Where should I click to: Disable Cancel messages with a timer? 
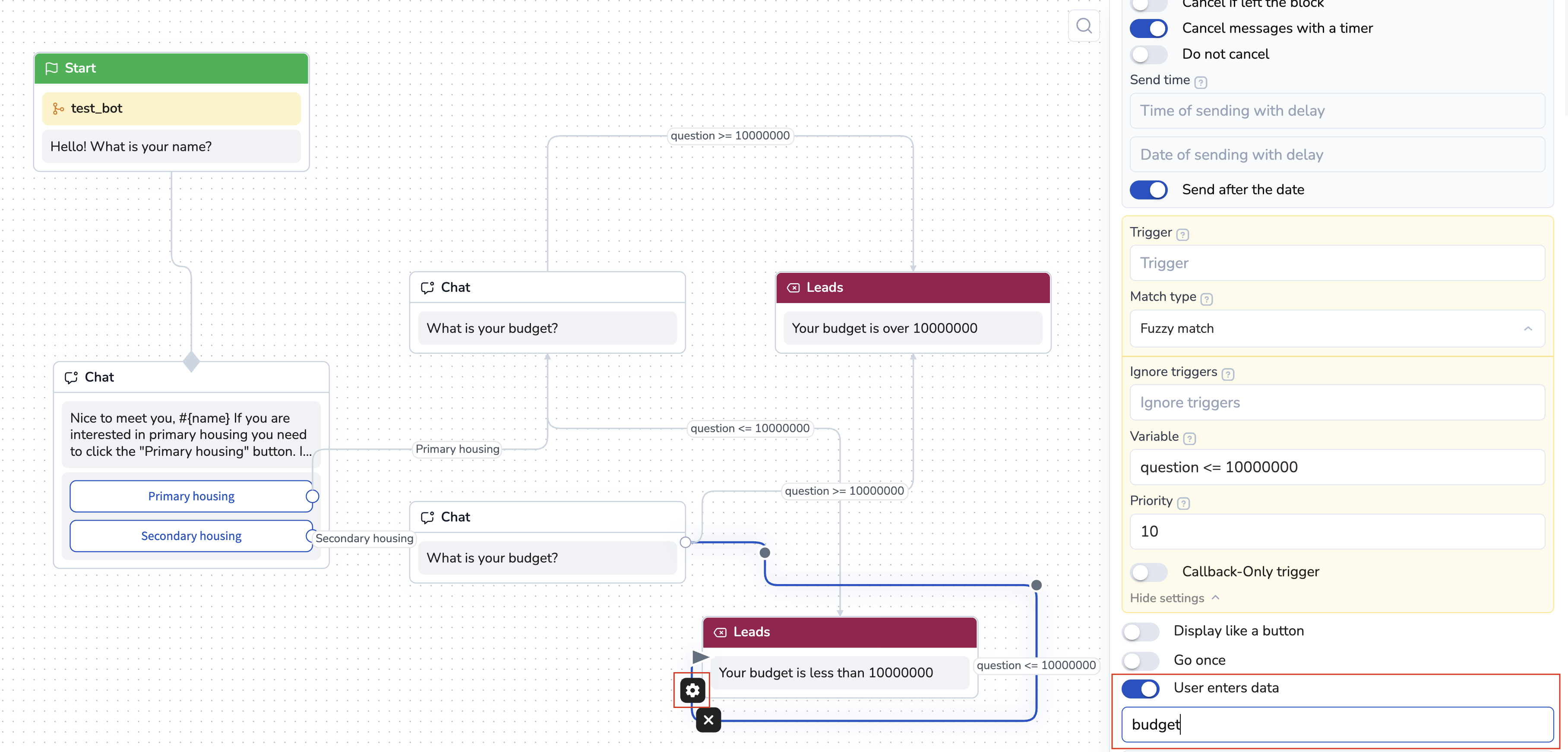point(1149,28)
